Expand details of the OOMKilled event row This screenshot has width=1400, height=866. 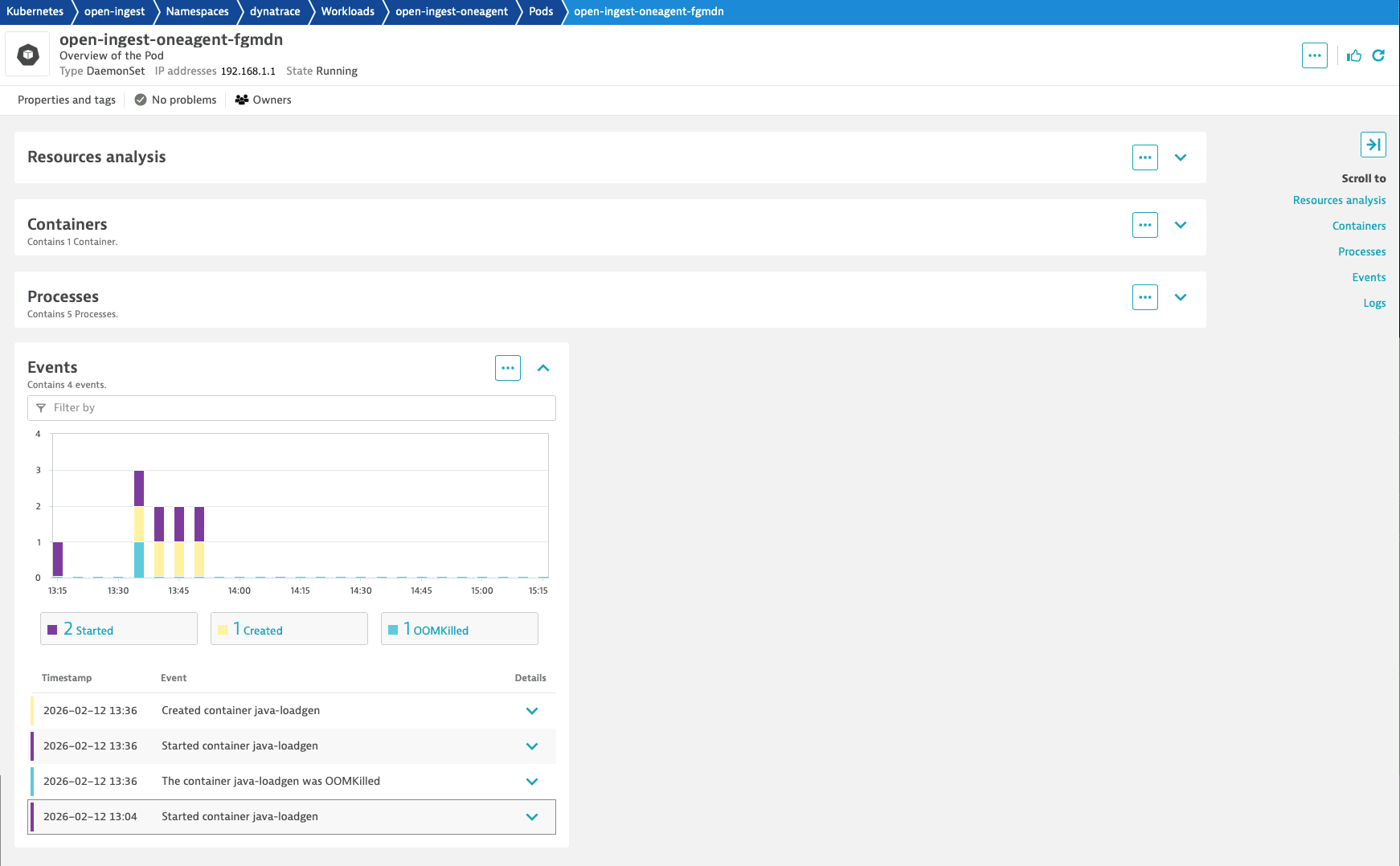tap(531, 782)
